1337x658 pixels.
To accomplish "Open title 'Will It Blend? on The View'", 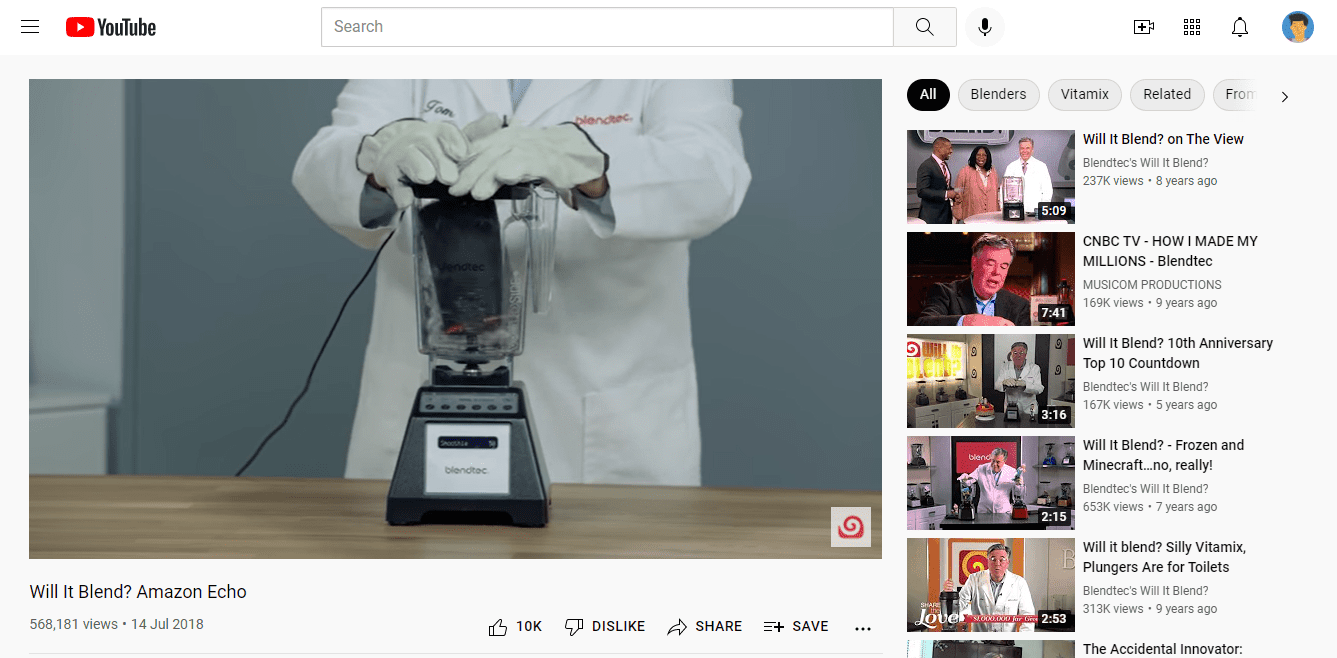I will pyautogui.click(x=1163, y=139).
